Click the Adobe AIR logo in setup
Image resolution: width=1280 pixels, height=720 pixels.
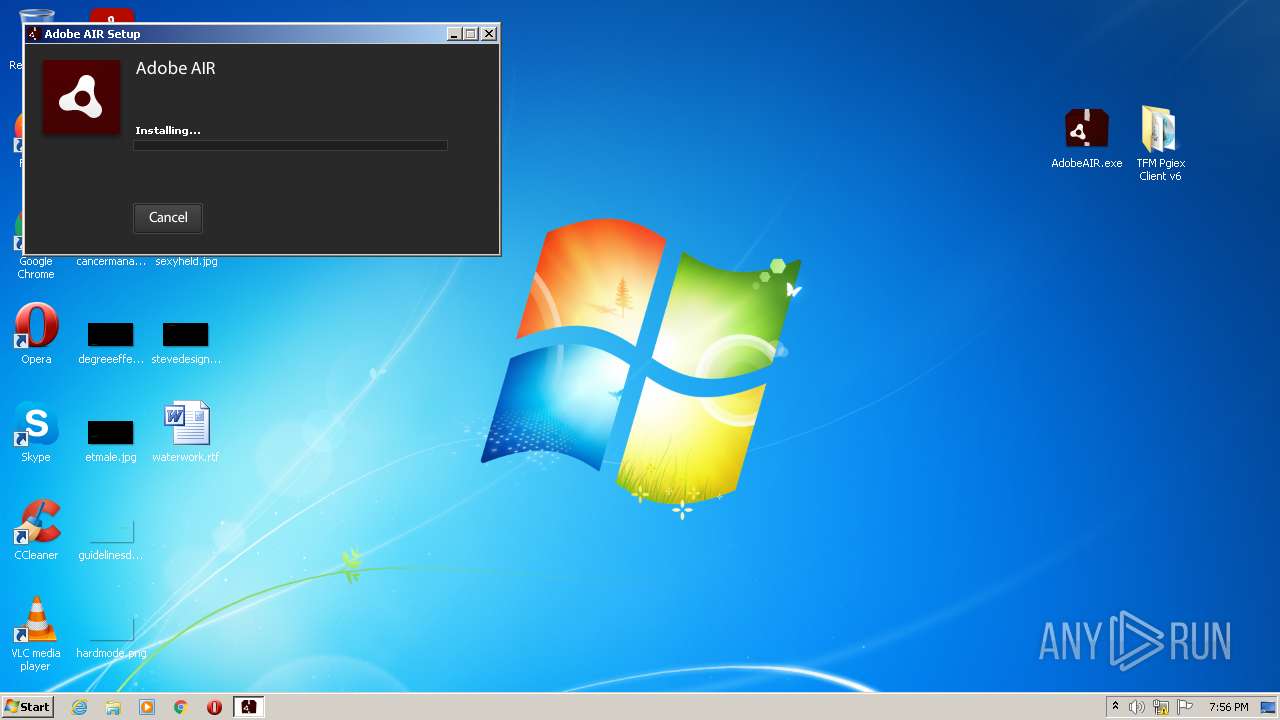point(81,97)
